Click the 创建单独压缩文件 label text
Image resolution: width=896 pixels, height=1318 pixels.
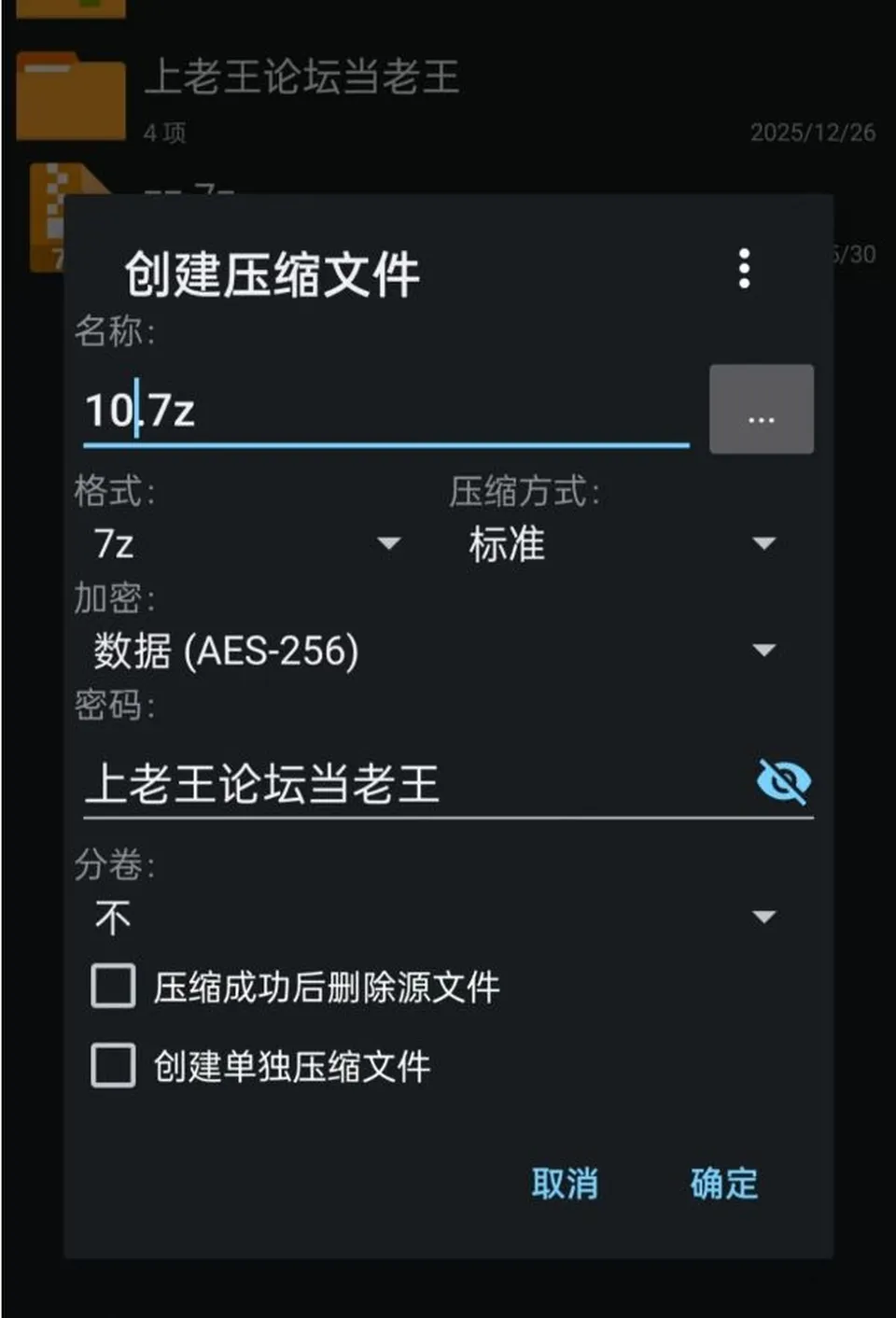292,1066
